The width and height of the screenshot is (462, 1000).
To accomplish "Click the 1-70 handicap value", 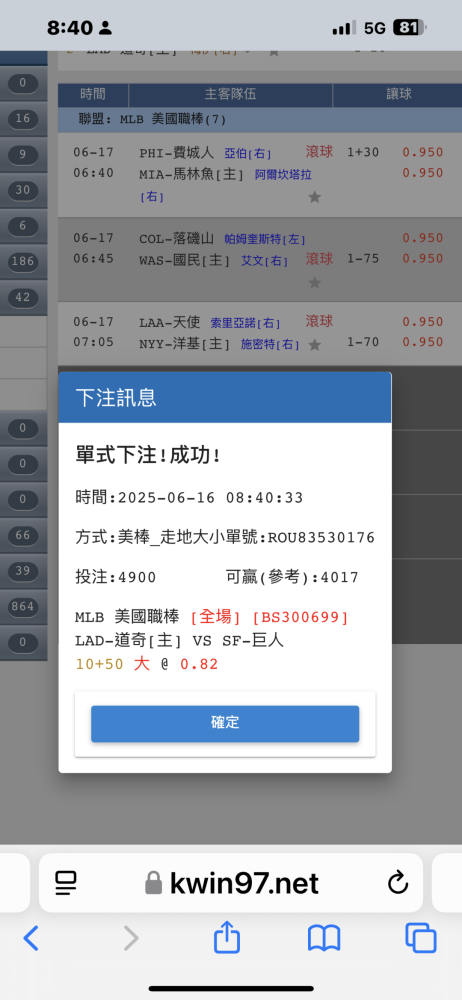I will click(363, 342).
